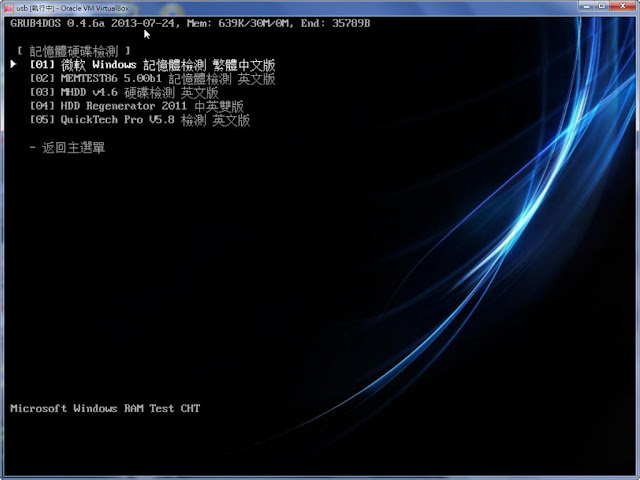
Task: Close the VirtualBox usb window
Action: 623,6
